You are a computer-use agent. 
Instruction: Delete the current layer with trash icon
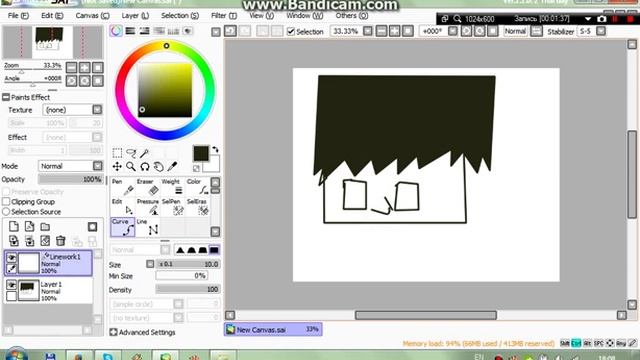tap(61, 241)
